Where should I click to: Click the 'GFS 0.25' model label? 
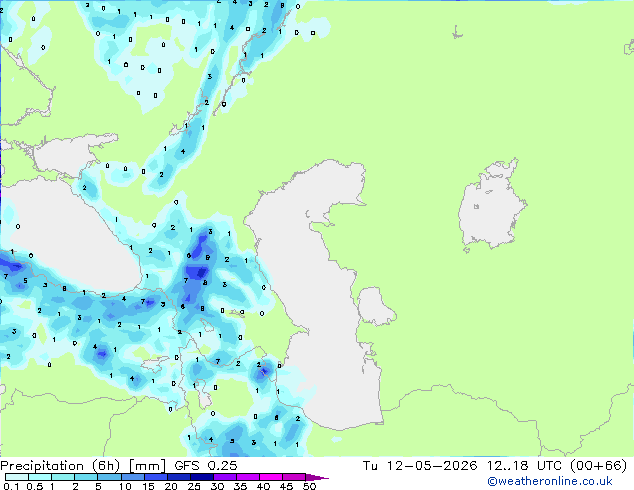[x=206, y=466]
